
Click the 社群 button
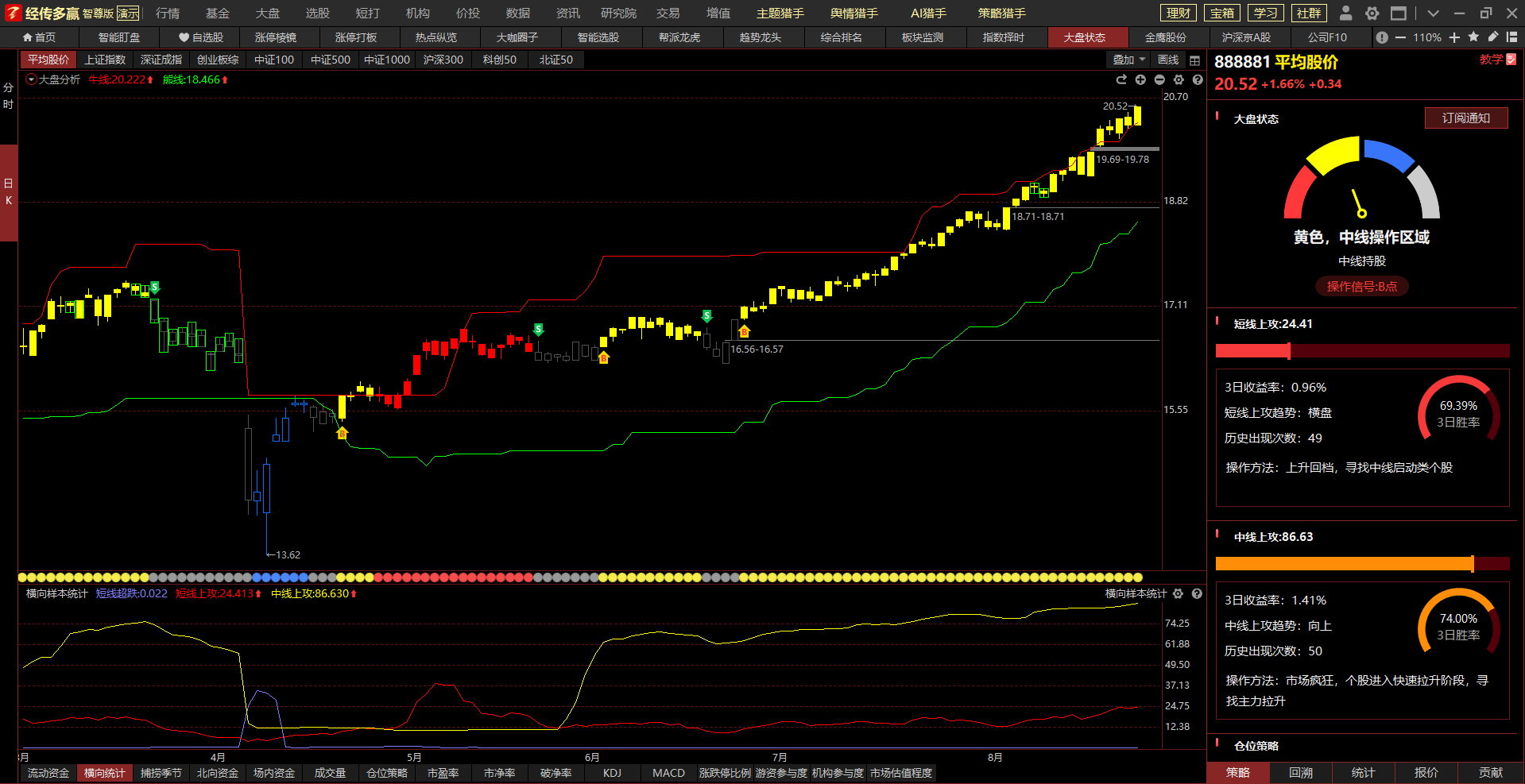[x=1308, y=13]
